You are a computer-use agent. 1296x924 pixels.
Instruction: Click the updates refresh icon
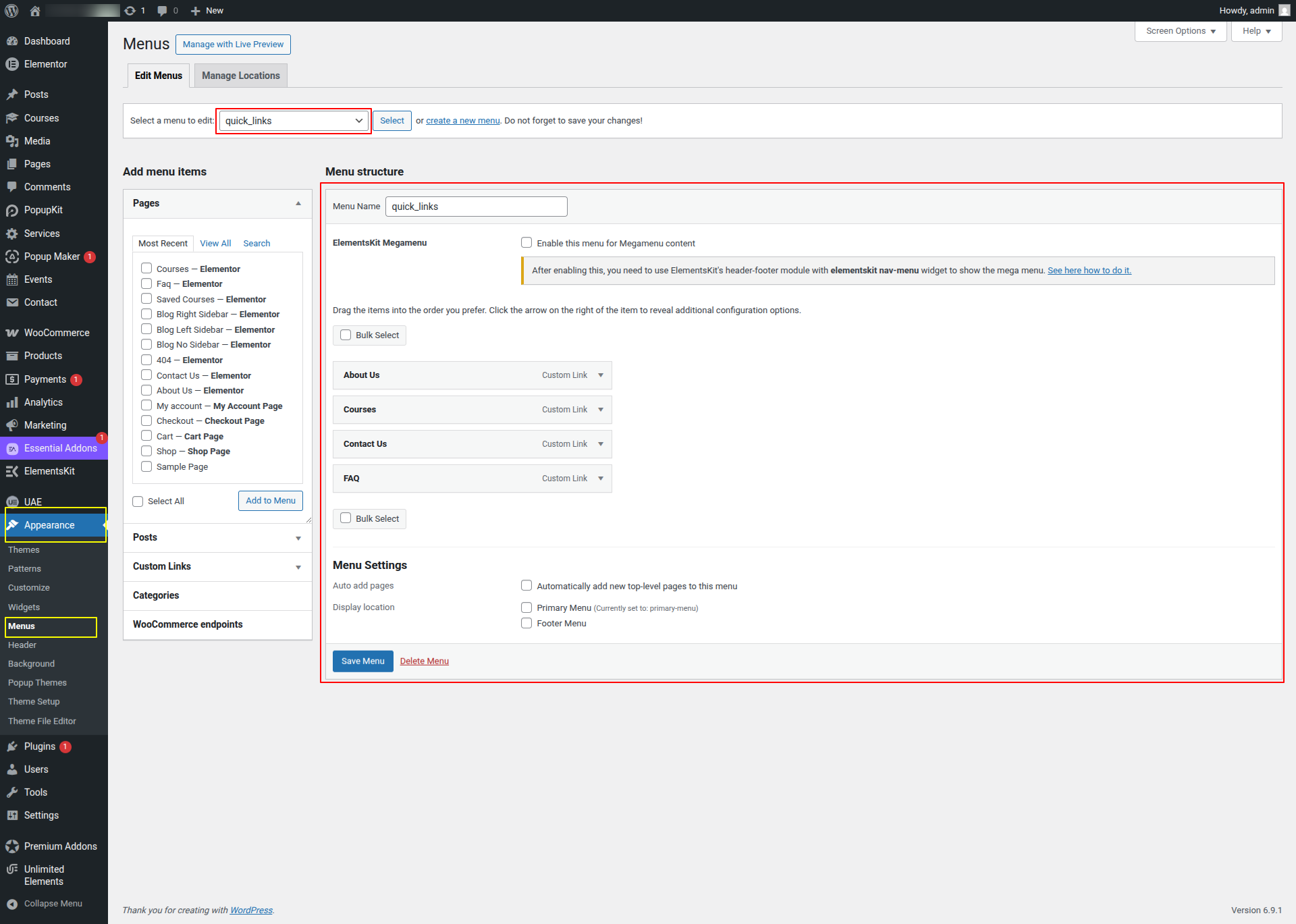130,11
